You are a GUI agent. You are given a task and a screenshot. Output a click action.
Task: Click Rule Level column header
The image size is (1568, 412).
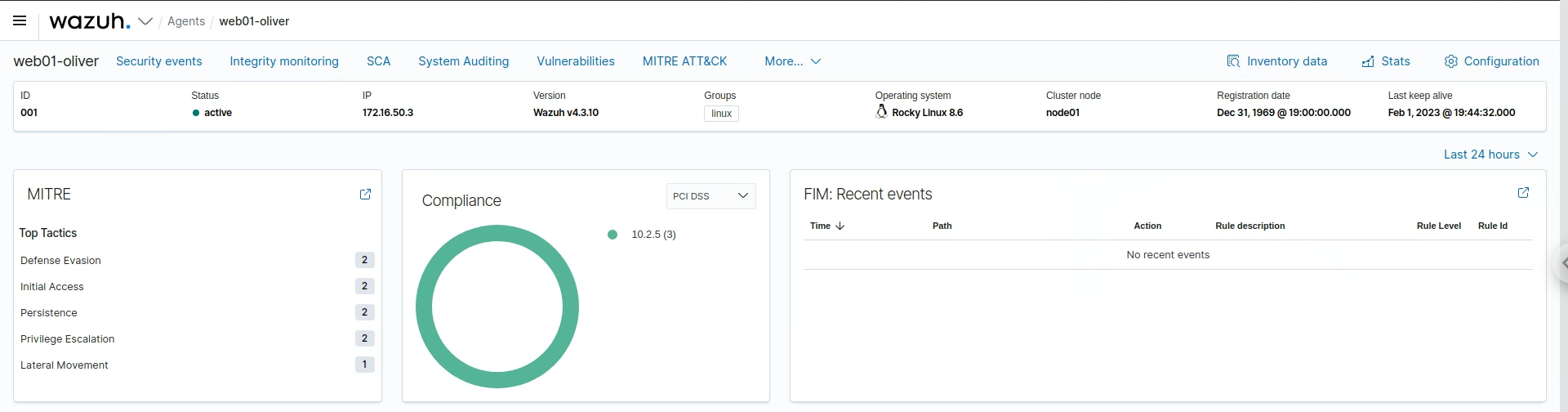coord(1438,226)
